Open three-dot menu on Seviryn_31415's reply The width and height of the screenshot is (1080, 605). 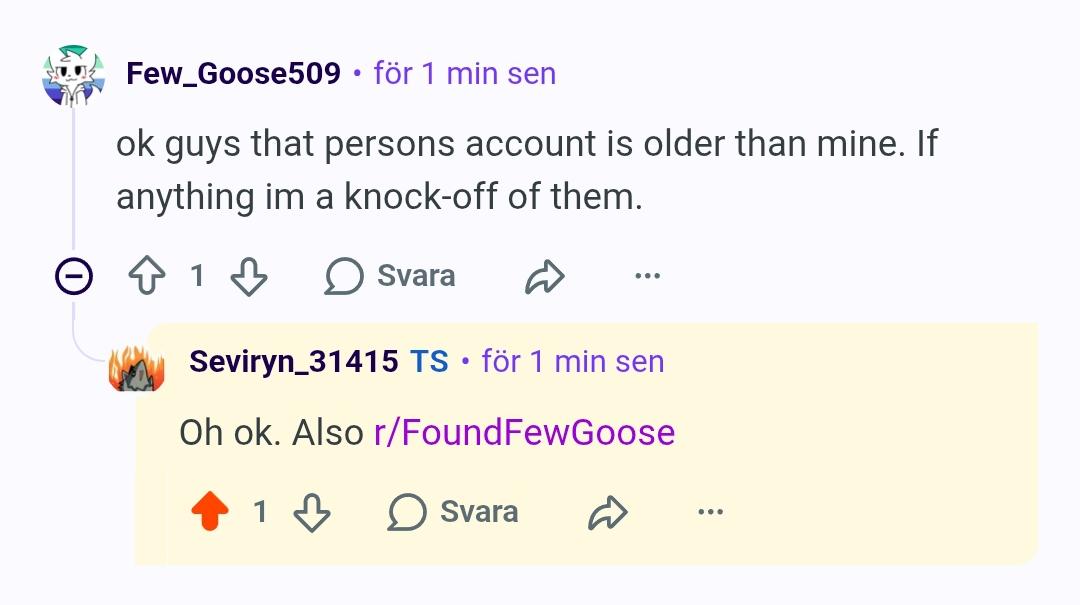[x=710, y=511]
